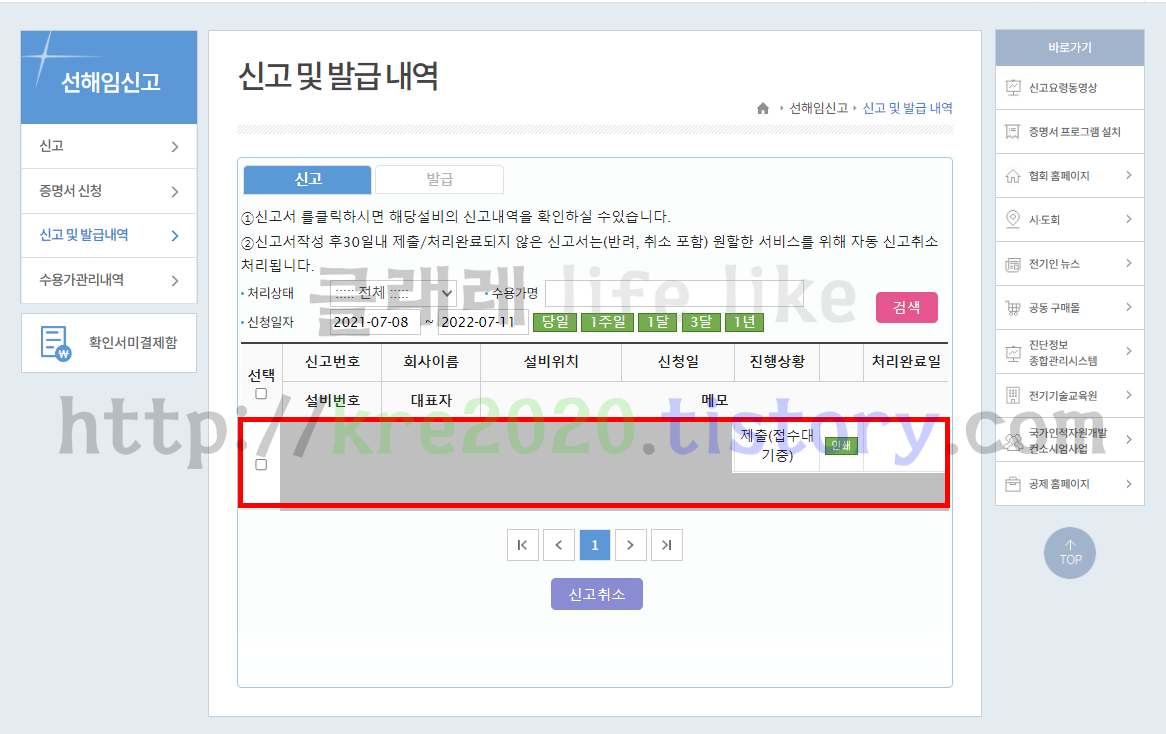Switch to the 신고 tab
Screen dimensions: 1166x734
(307, 179)
